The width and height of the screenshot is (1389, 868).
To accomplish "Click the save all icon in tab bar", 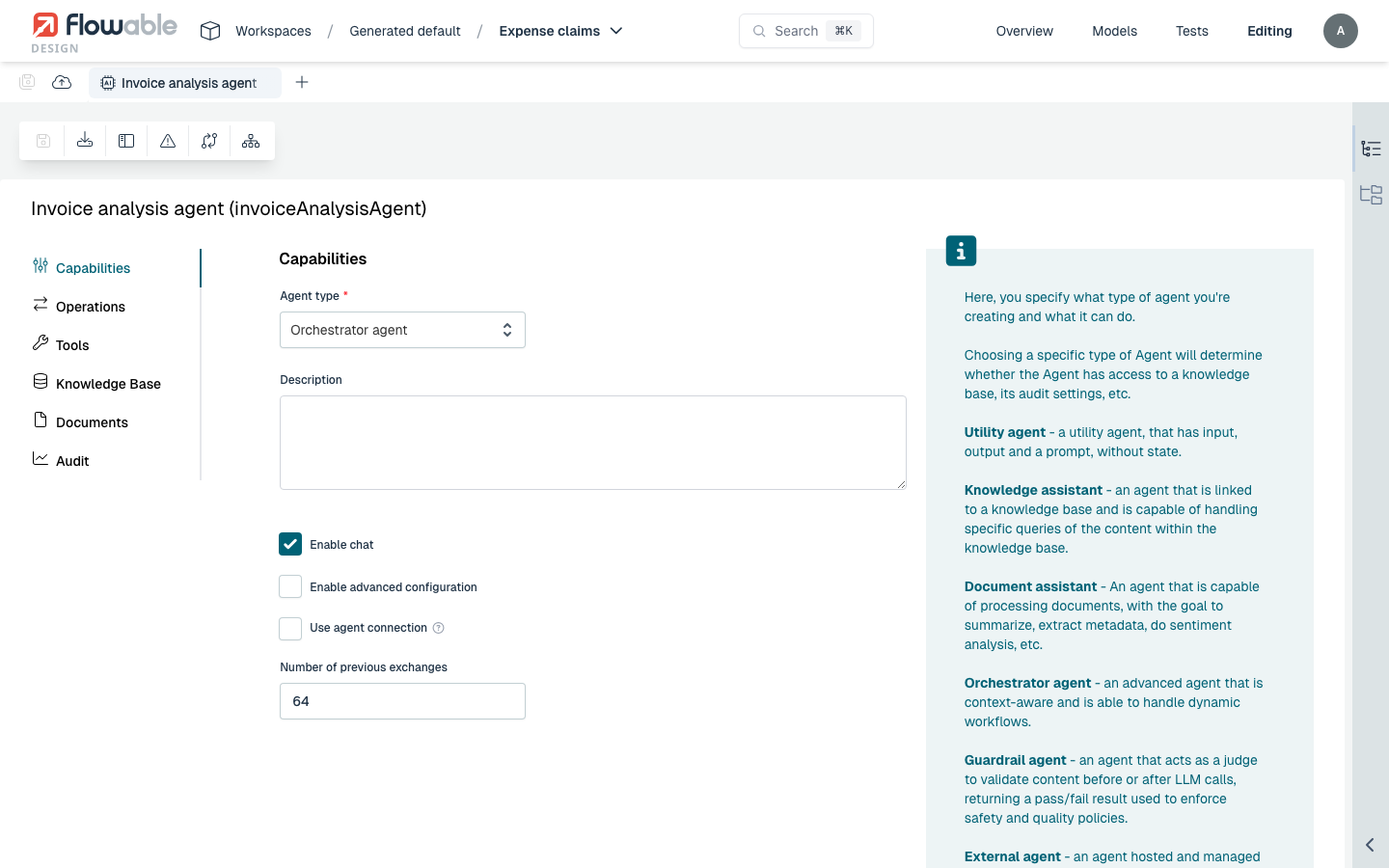I will click(27, 82).
